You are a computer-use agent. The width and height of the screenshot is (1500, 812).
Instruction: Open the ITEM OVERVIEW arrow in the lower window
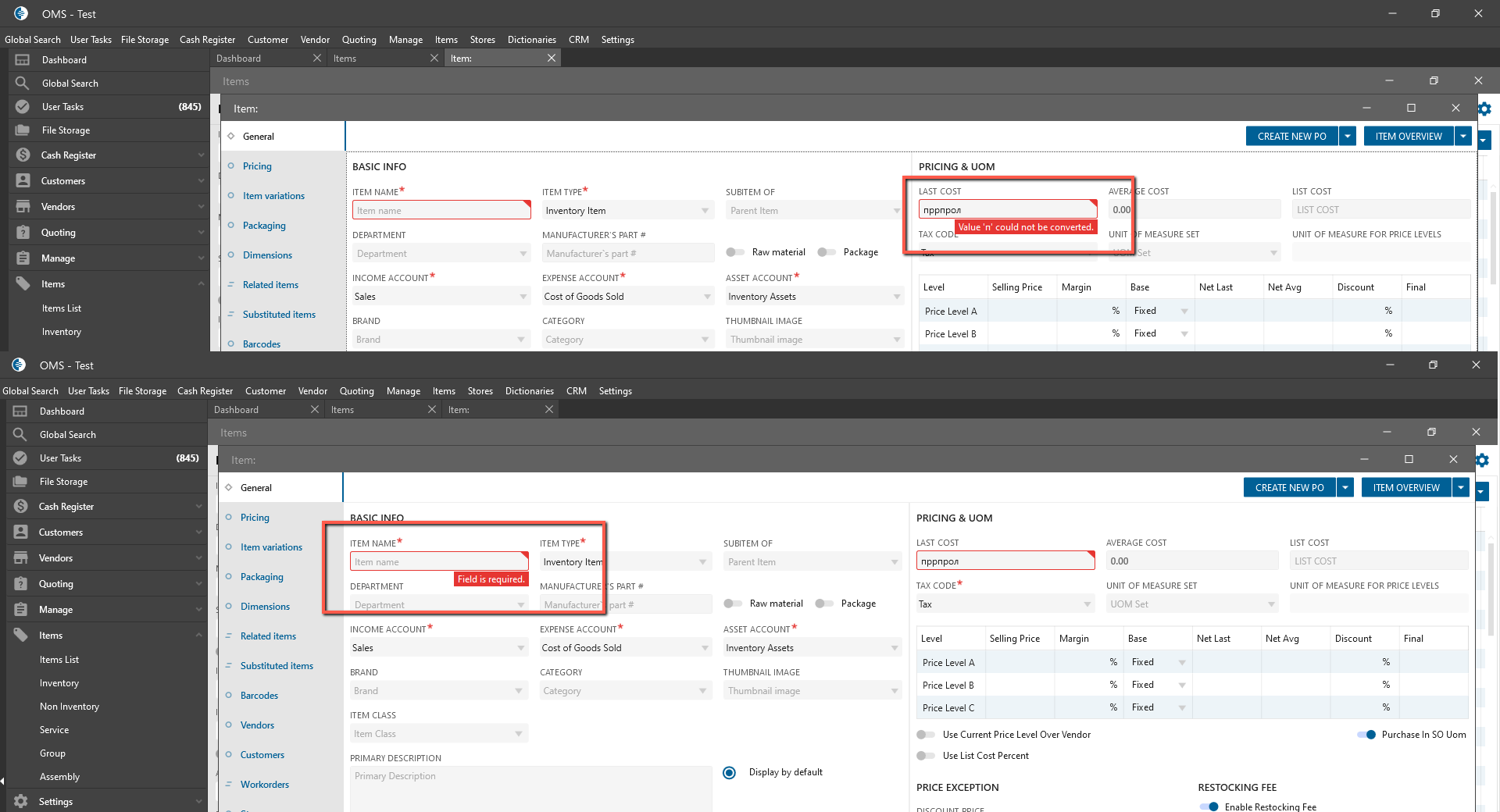point(1461,488)
